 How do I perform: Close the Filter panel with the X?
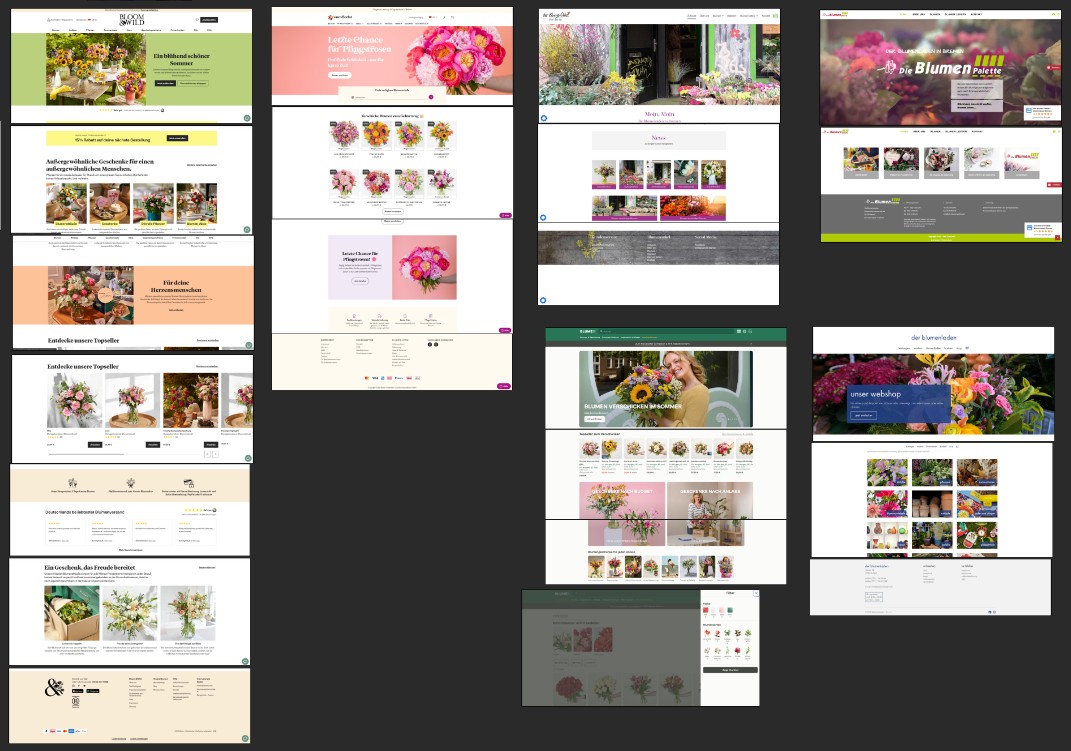pos(755,594)
